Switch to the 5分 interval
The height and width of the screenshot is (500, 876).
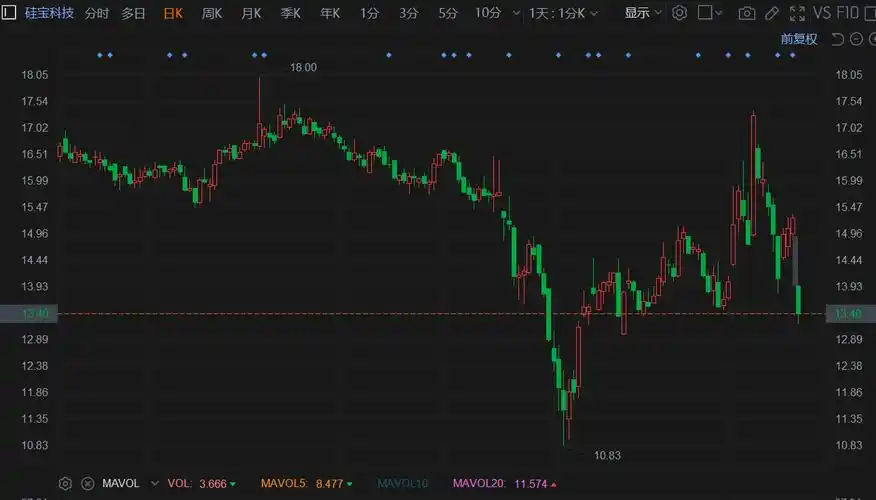[x=447, y=13]
